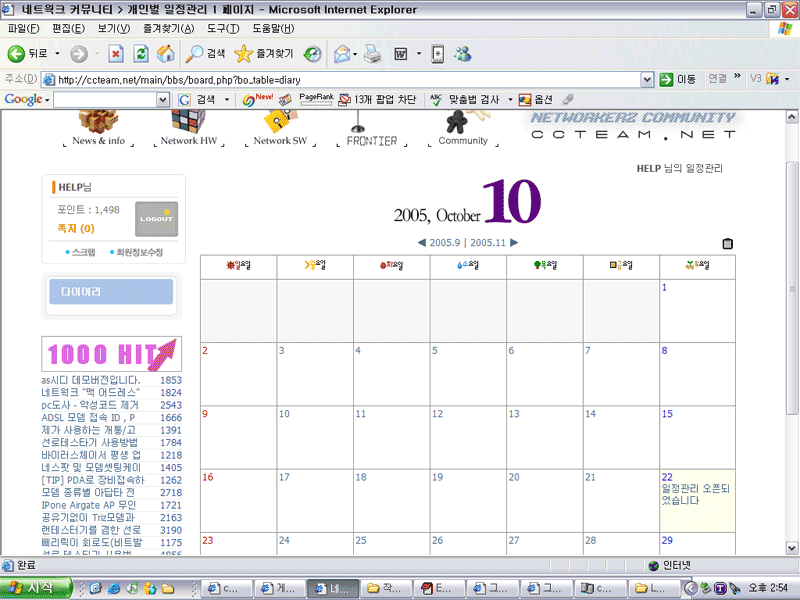The width and height of the screenshot is (800, 600).
Task: Expand the Edit button dropdown arrow
Action: 419,54
